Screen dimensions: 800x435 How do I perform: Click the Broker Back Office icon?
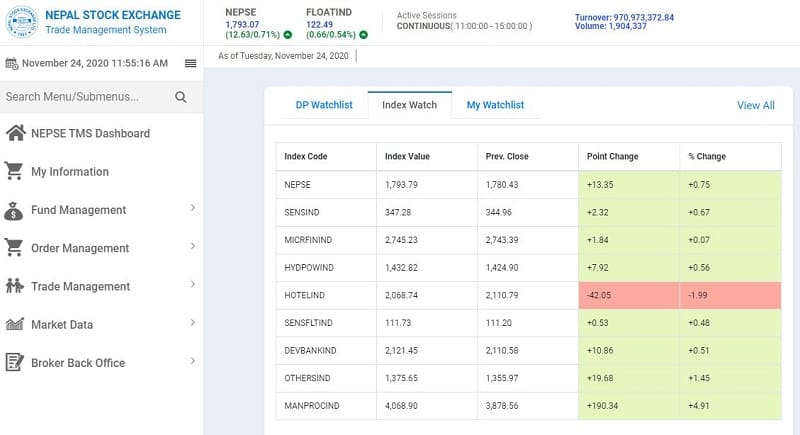point(15,362)
